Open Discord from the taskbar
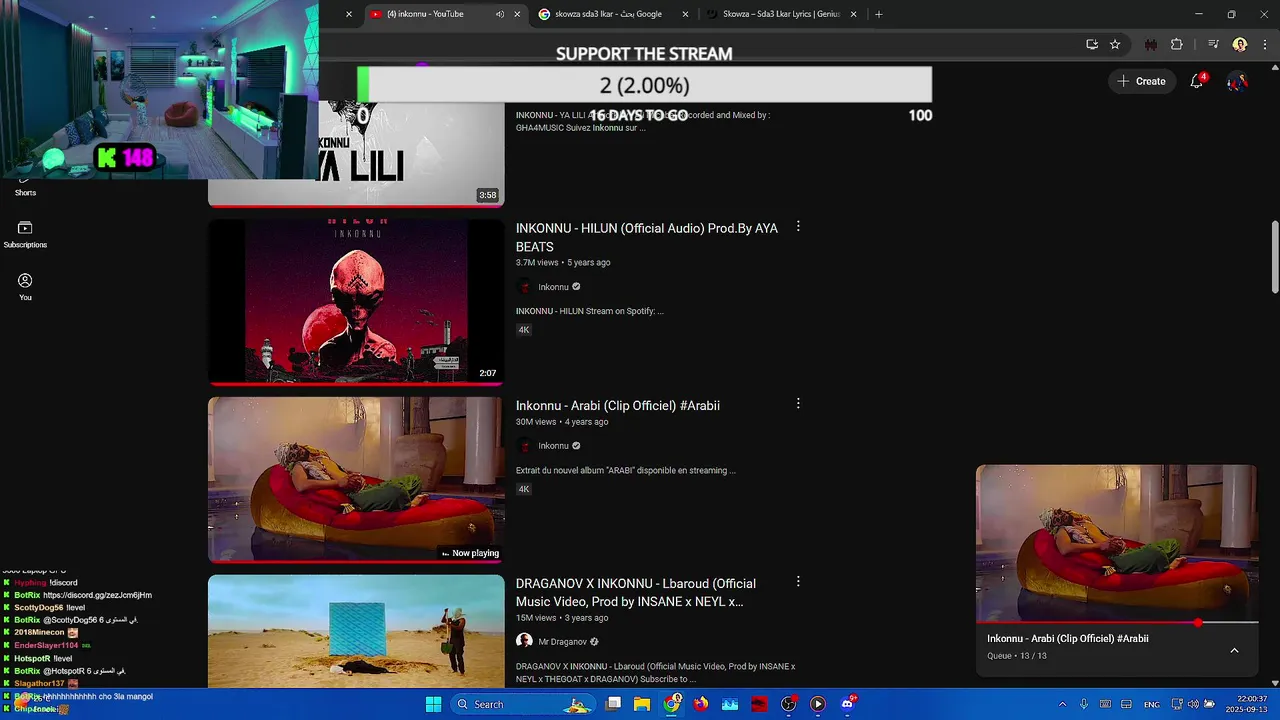Viewport: 1280px width, 720px height. coord(848,704)
